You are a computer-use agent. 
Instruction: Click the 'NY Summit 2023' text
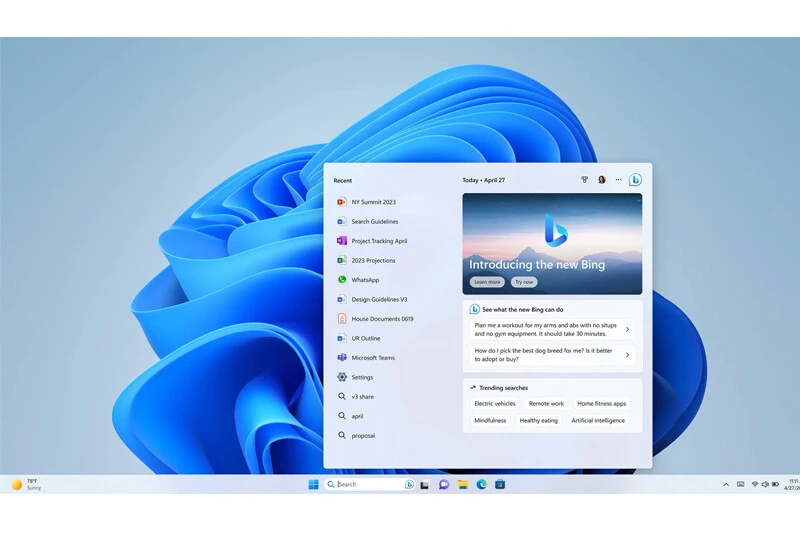pyautogui.click(x=373, y=202)
